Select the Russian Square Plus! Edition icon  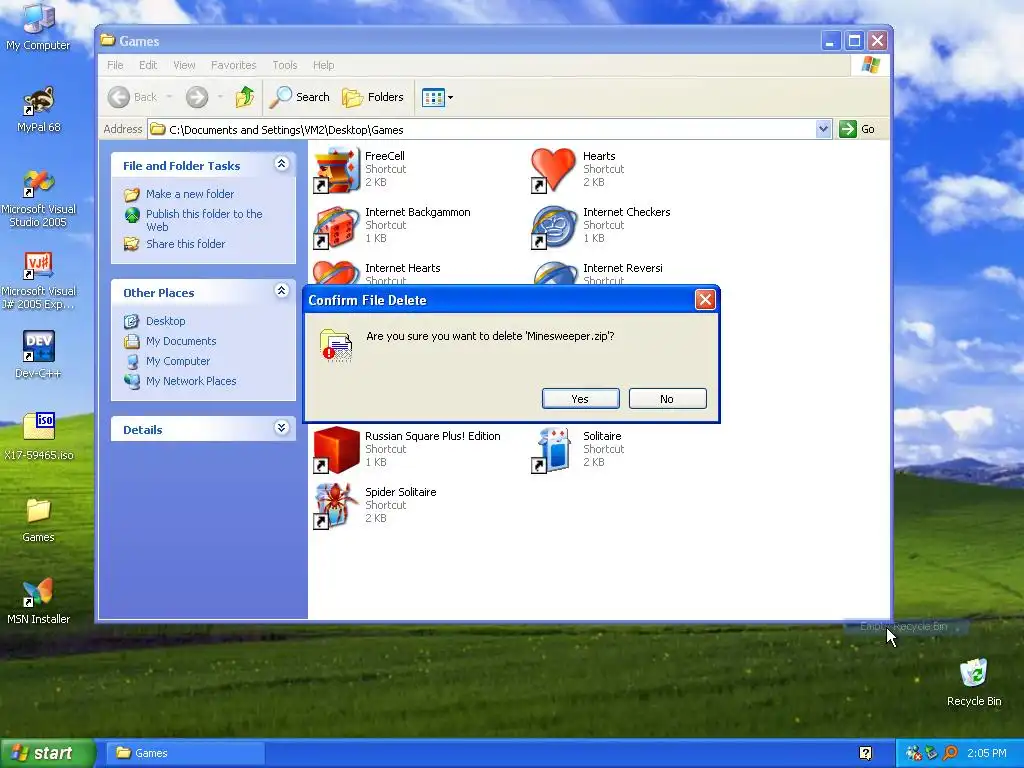[x=336, y=450]
